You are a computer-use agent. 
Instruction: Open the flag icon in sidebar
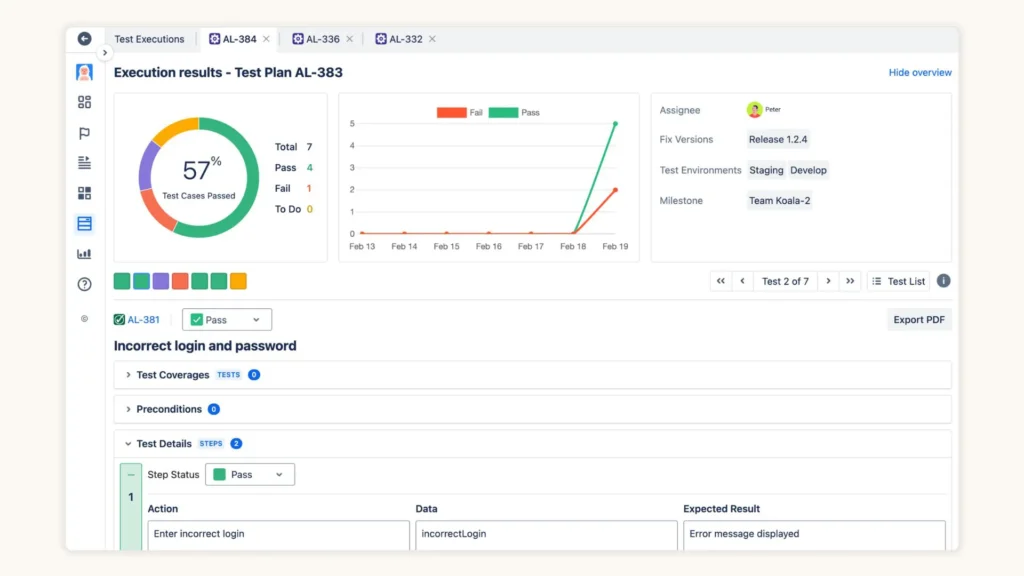click(x=84, y=133)
